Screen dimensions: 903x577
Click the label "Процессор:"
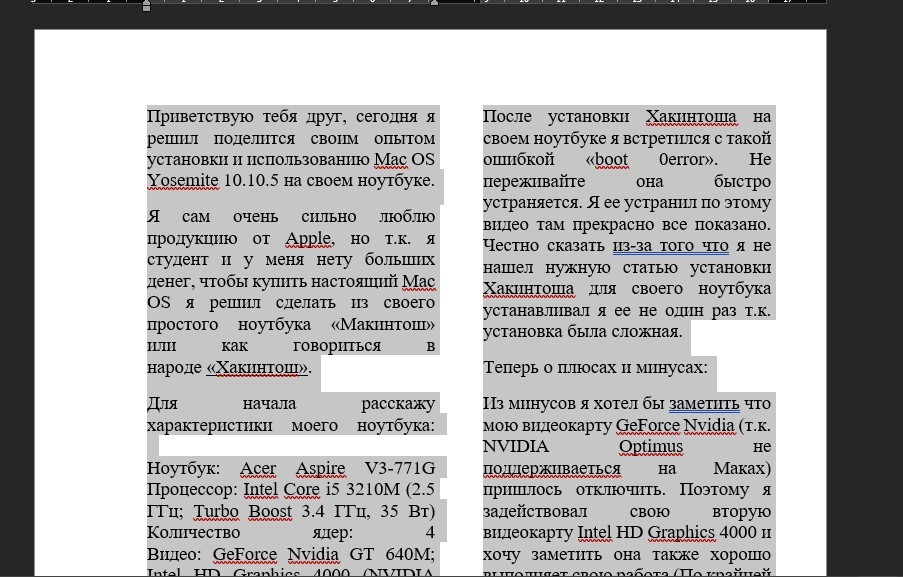click(192, 489)
